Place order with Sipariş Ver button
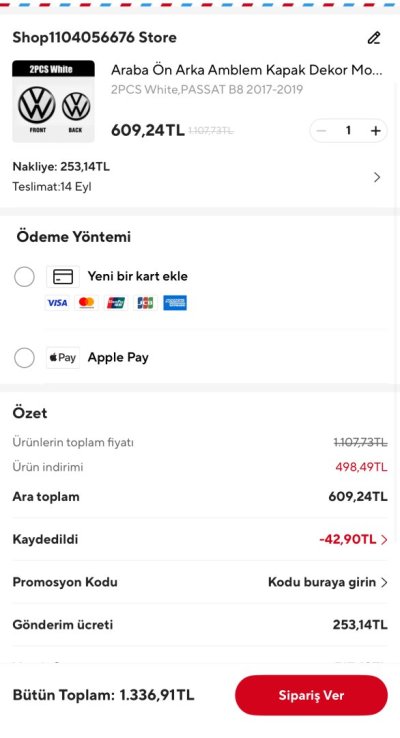Image resolution: width=400 pixels, height=738 pixels. click(x=311, y=695)
